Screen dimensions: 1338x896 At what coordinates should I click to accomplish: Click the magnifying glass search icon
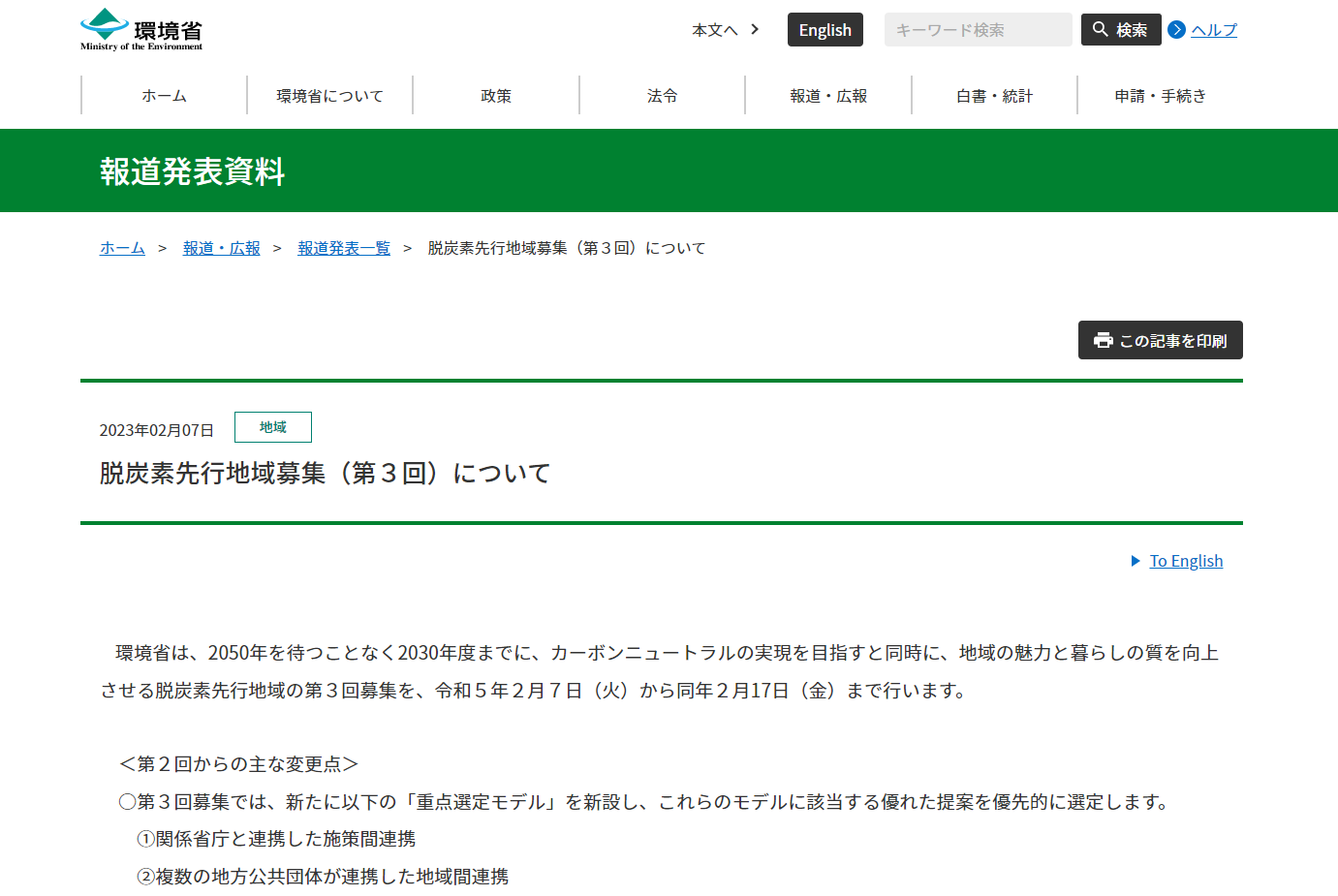tap(1101, 29)
